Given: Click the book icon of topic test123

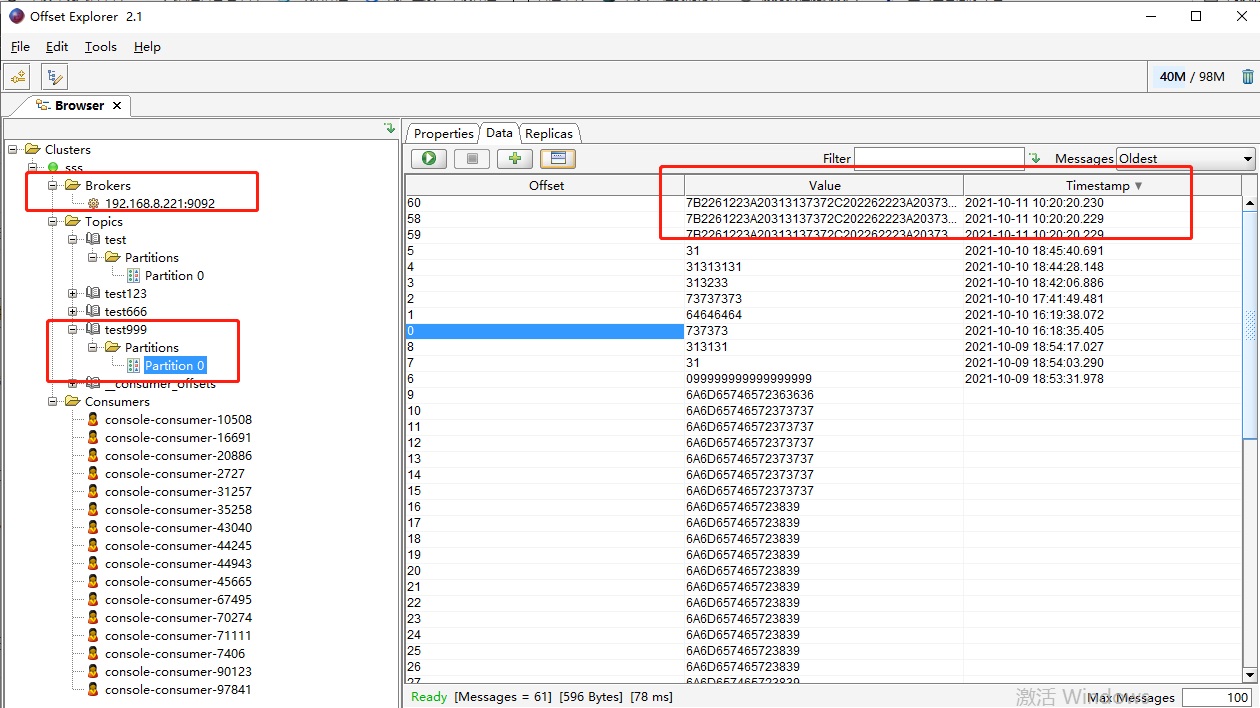Looking at the screenshot, I should pyautogui.click(x=93, y=293).
